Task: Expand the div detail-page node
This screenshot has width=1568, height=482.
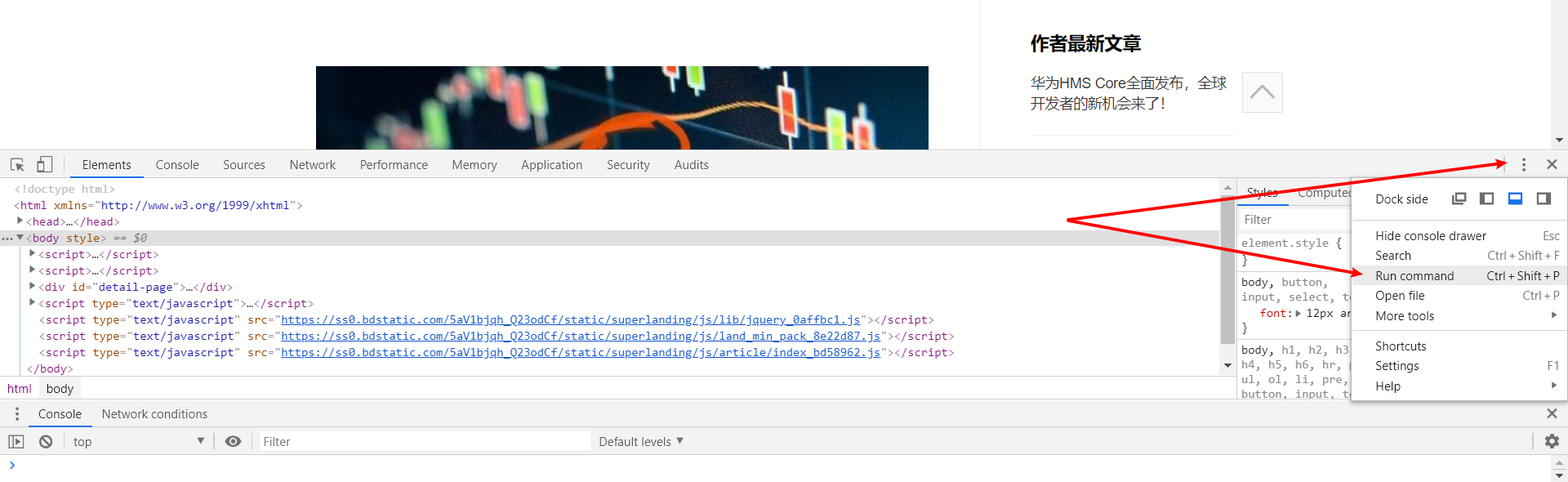Action: [33, 287]
